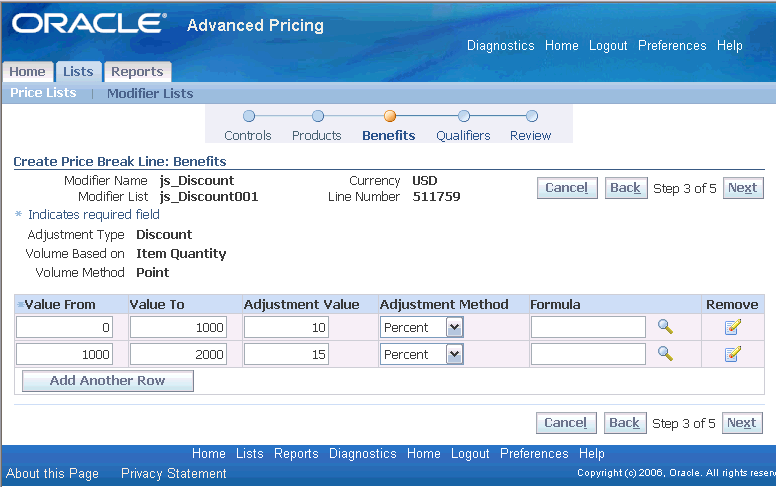776x487 pixels.
Task: Open Modifier Lists subtab
Action: tap(150, 93)
